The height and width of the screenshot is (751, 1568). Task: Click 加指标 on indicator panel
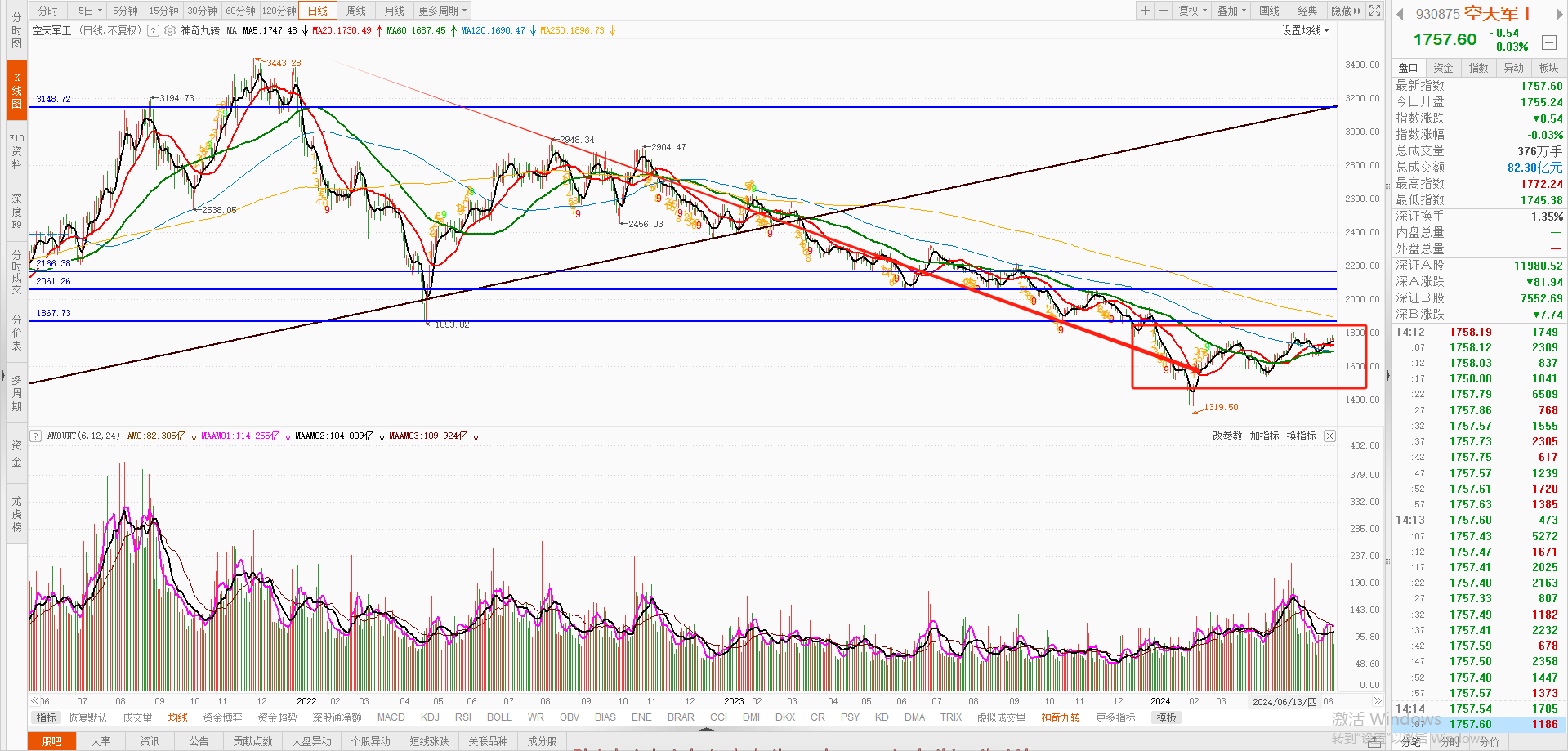[1264, 436]
